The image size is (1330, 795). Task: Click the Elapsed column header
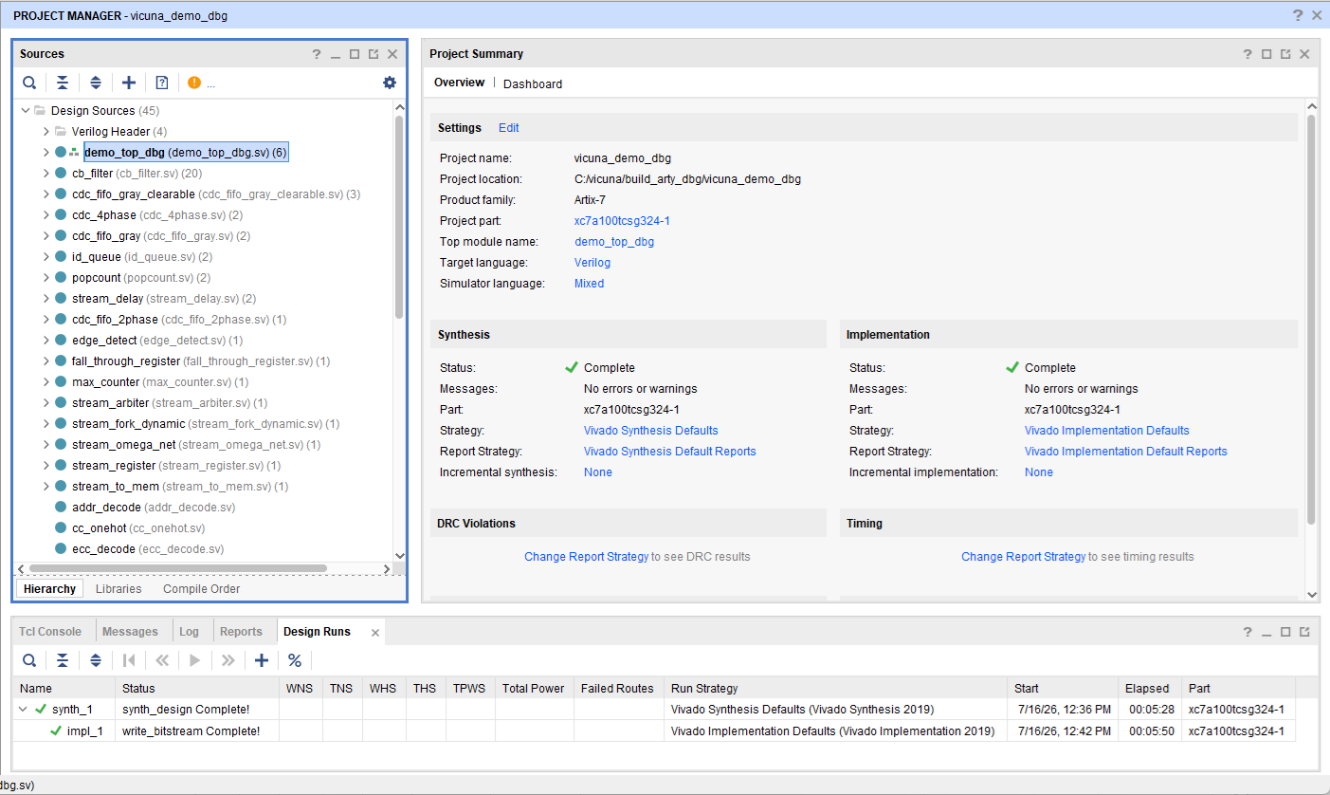(1147, 689)
